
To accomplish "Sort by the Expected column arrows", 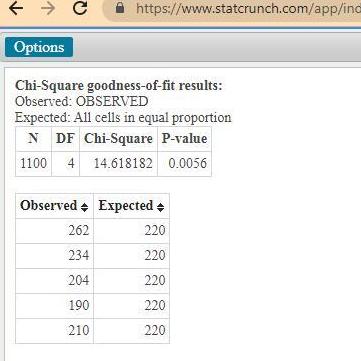I will tap(160, 207).
